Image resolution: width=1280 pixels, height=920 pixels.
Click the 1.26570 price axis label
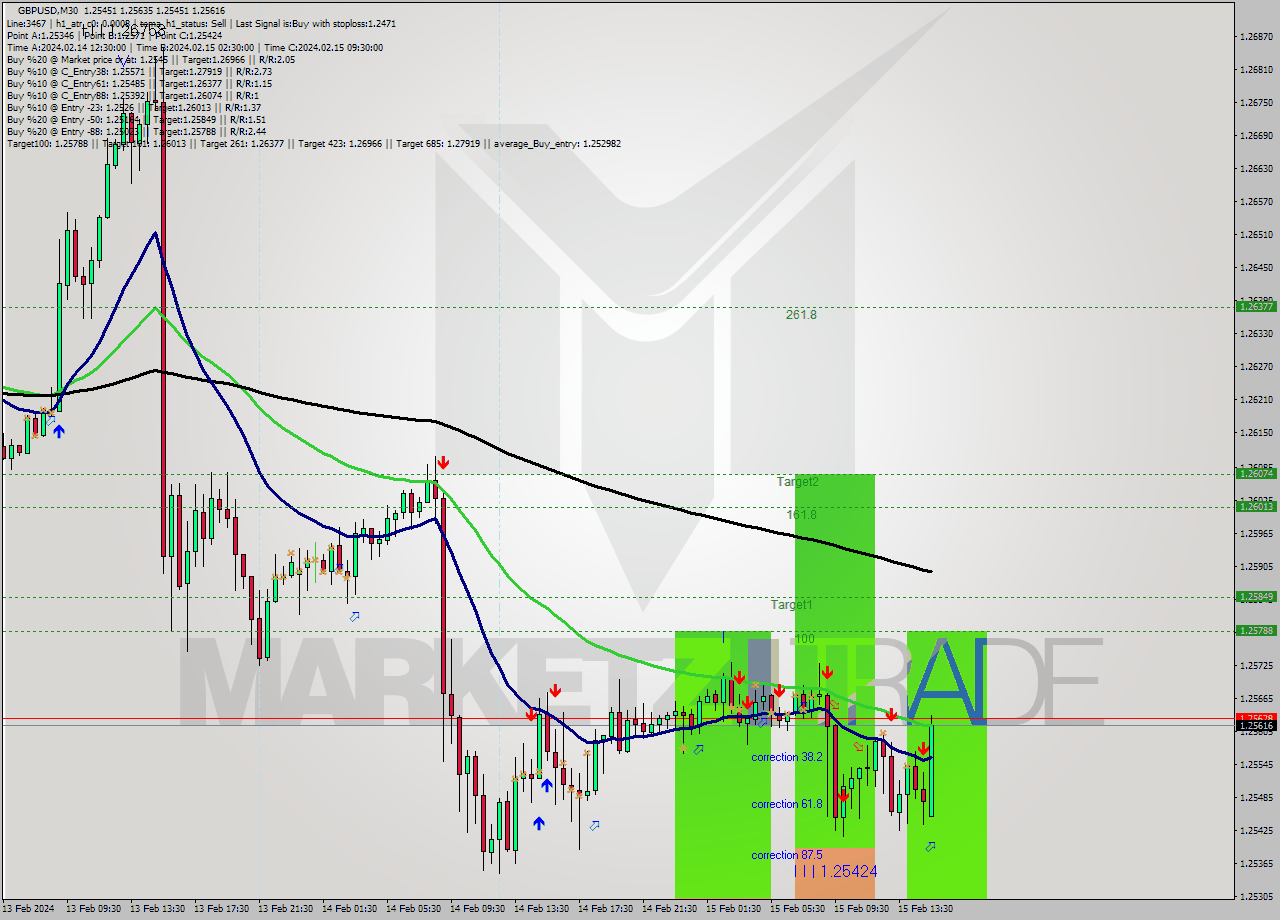(x=1256, y=201)
